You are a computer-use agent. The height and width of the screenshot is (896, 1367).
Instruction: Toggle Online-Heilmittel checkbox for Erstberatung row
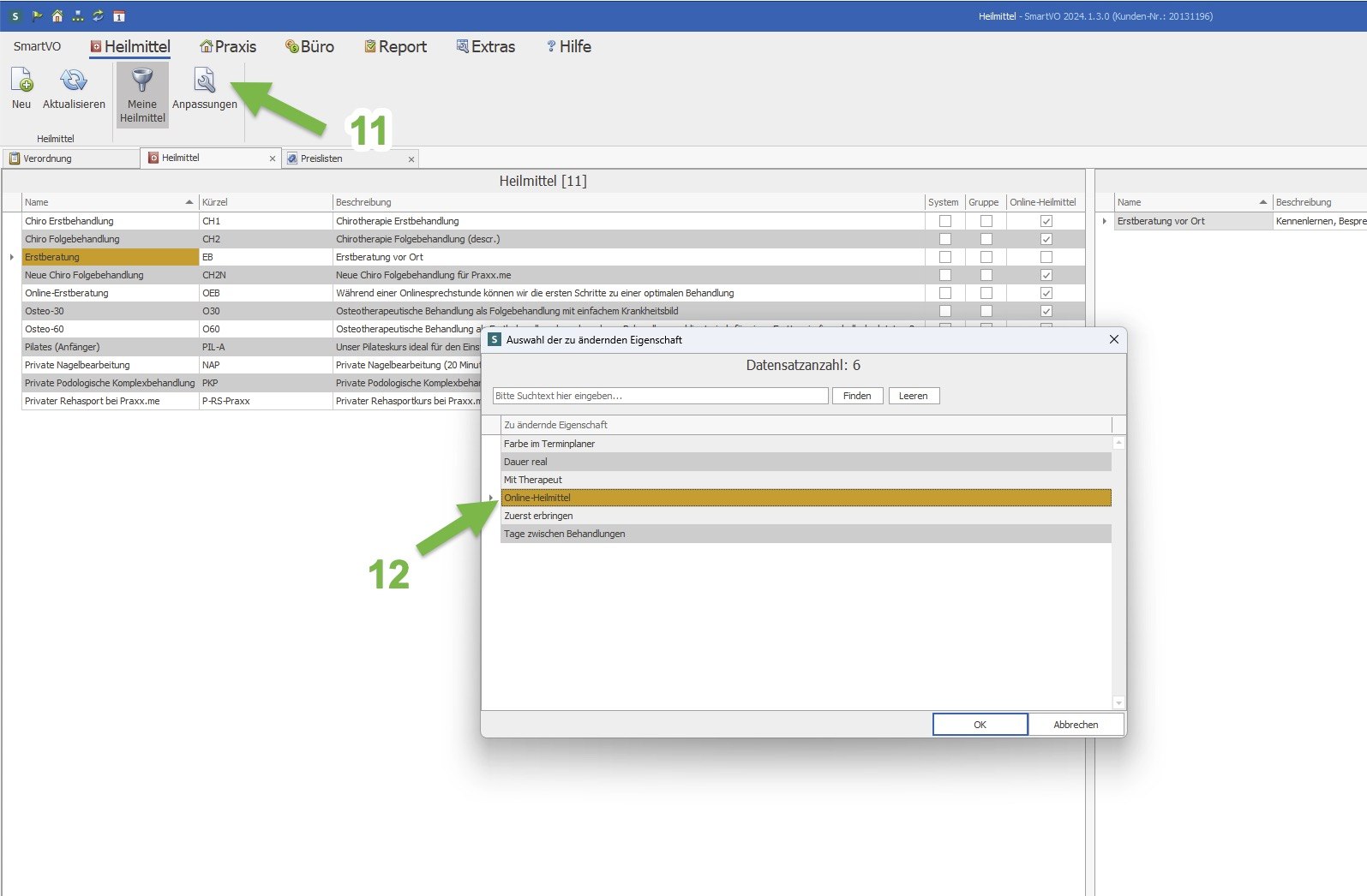1046,257
